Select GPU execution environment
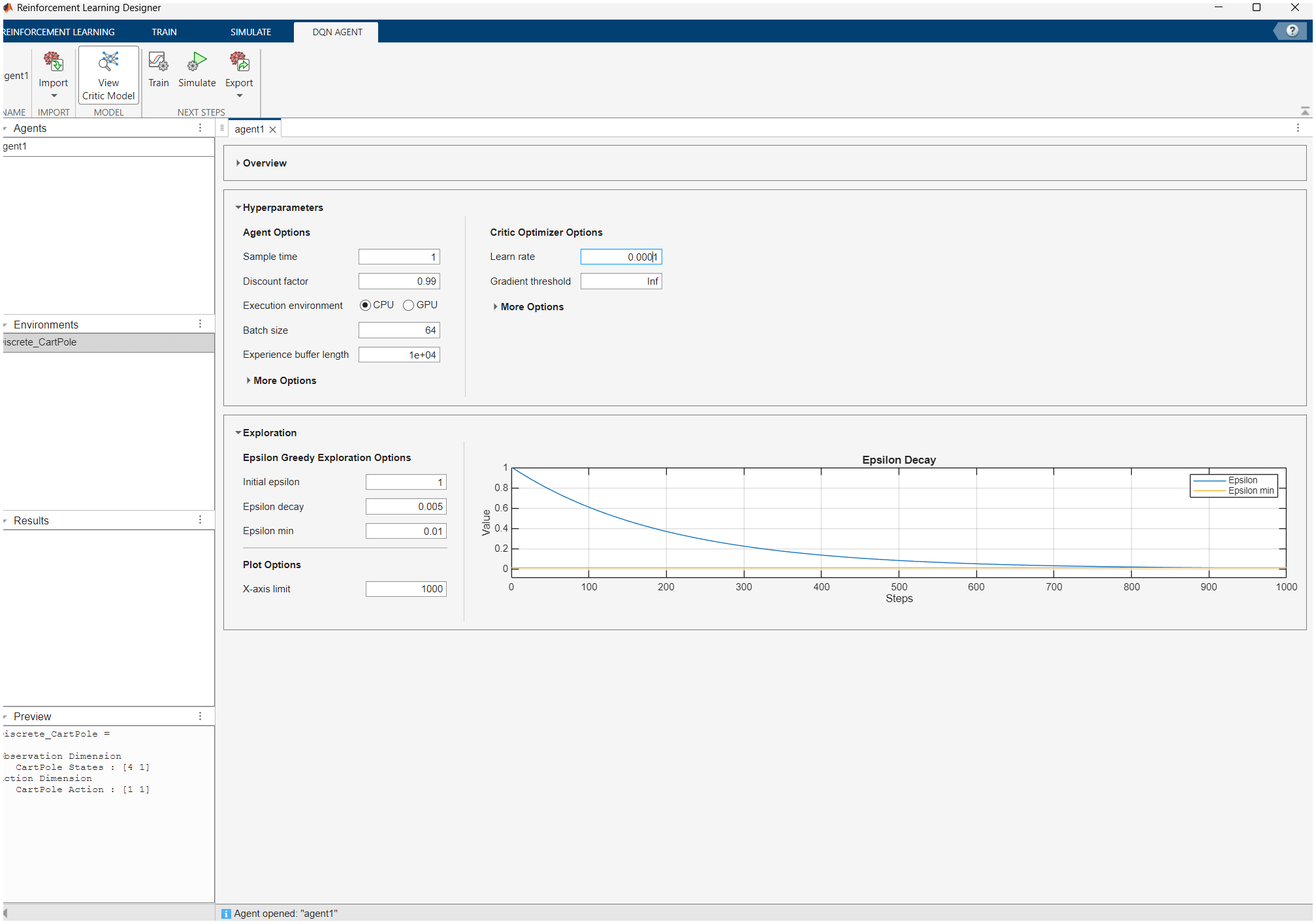This screenshot has height=924, width=1316. pos(409,305)
